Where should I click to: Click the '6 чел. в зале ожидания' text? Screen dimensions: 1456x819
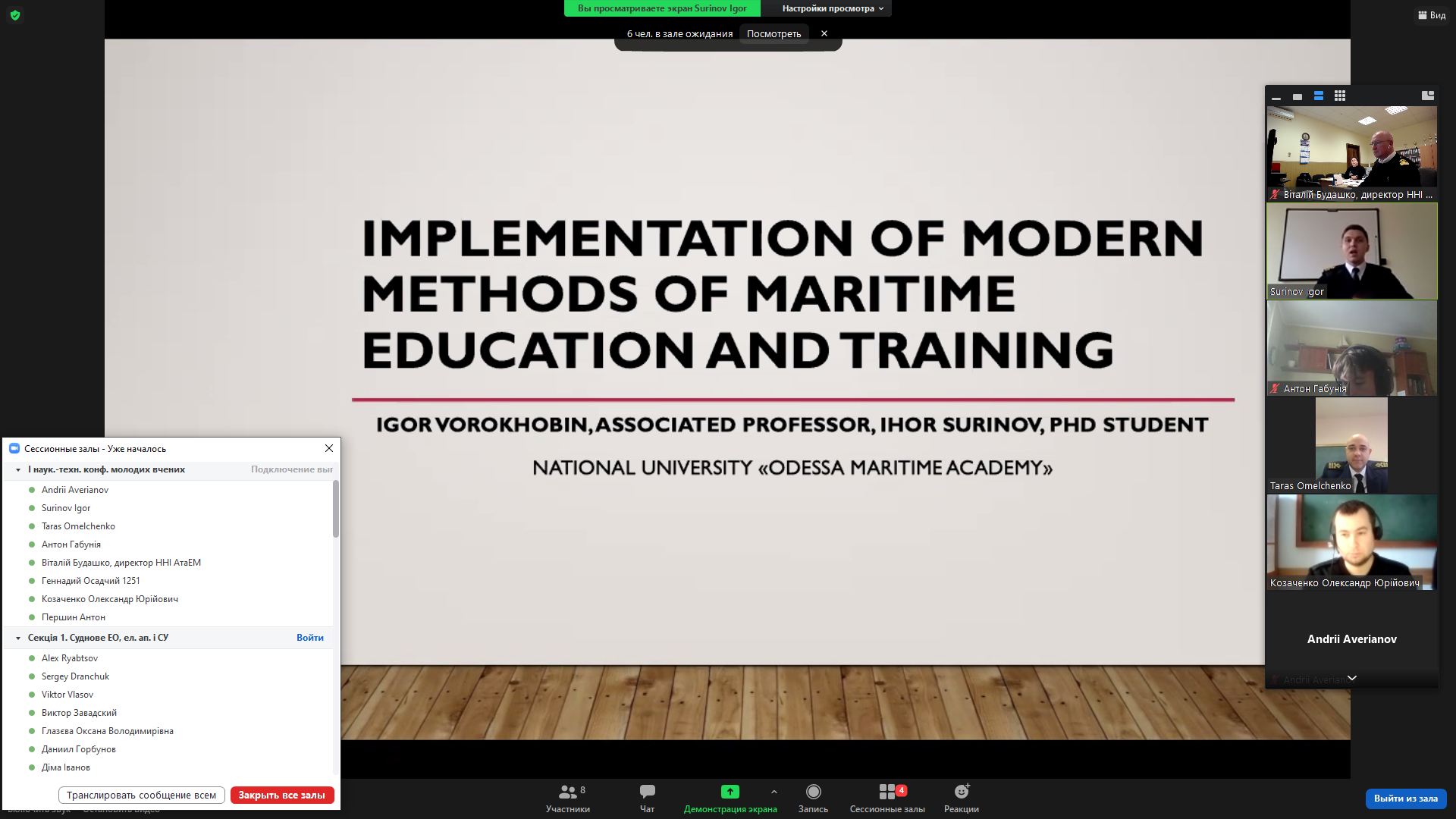679,33
